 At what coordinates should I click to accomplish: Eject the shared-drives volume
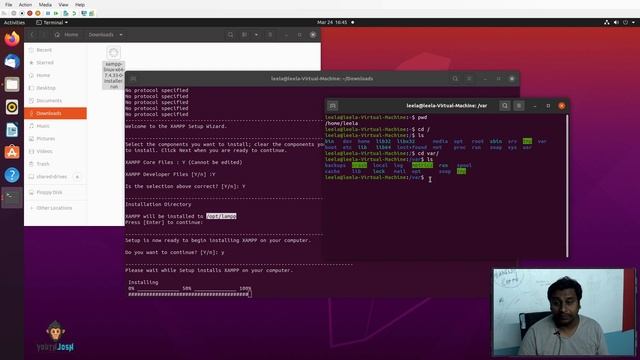click(77, 177)
